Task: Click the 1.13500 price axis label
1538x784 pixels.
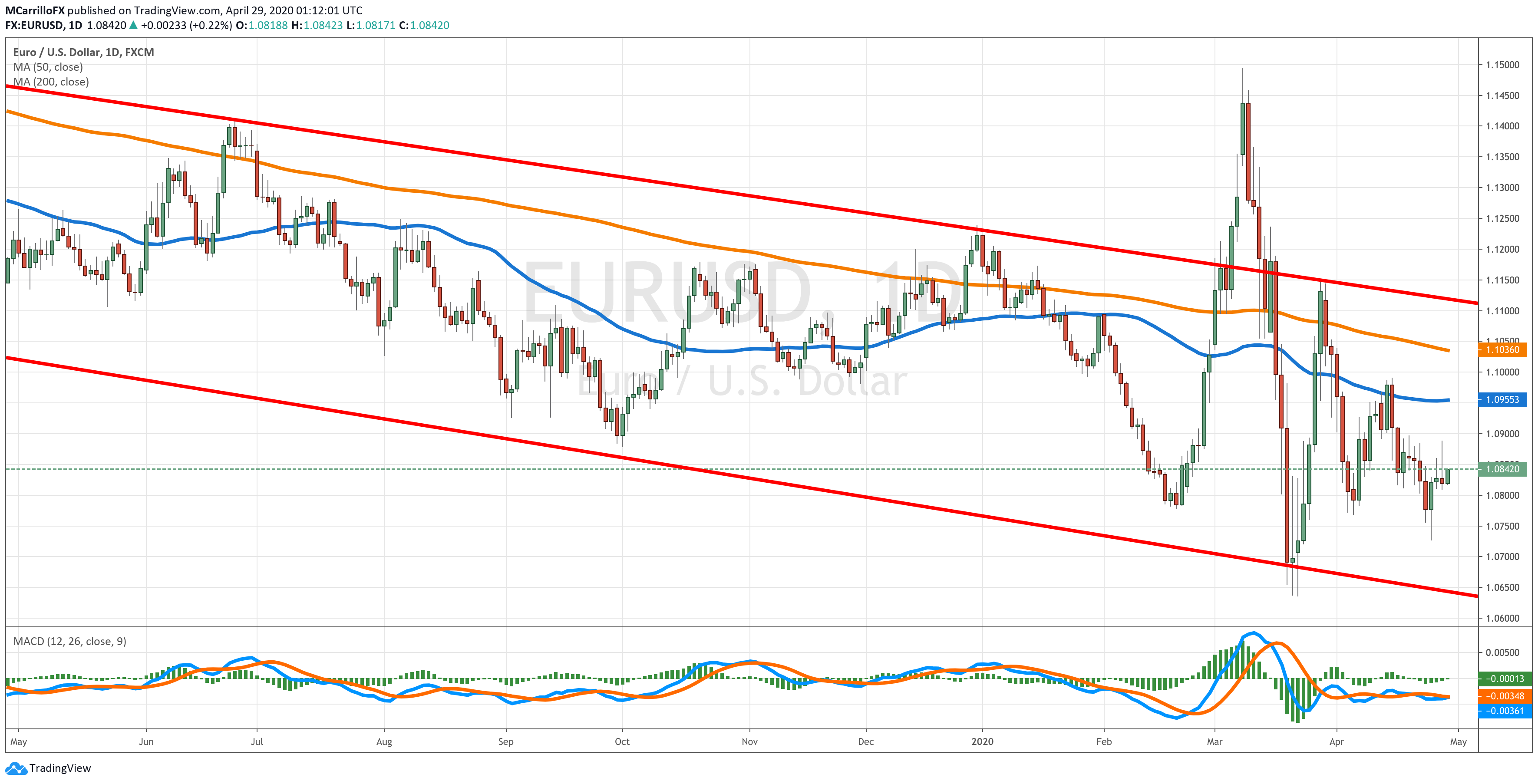Action: (x=1503, y=157)
